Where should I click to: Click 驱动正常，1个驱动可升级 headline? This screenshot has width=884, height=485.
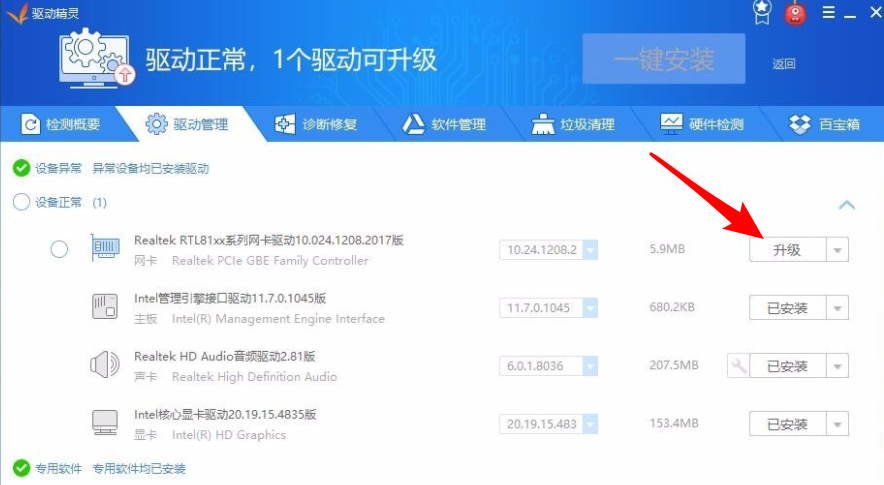[291, 59]
